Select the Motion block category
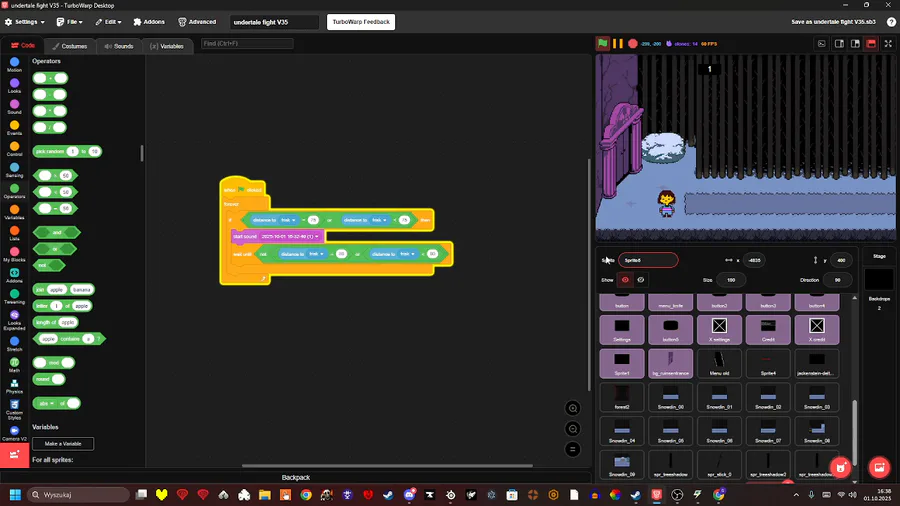 pos(14,64)
